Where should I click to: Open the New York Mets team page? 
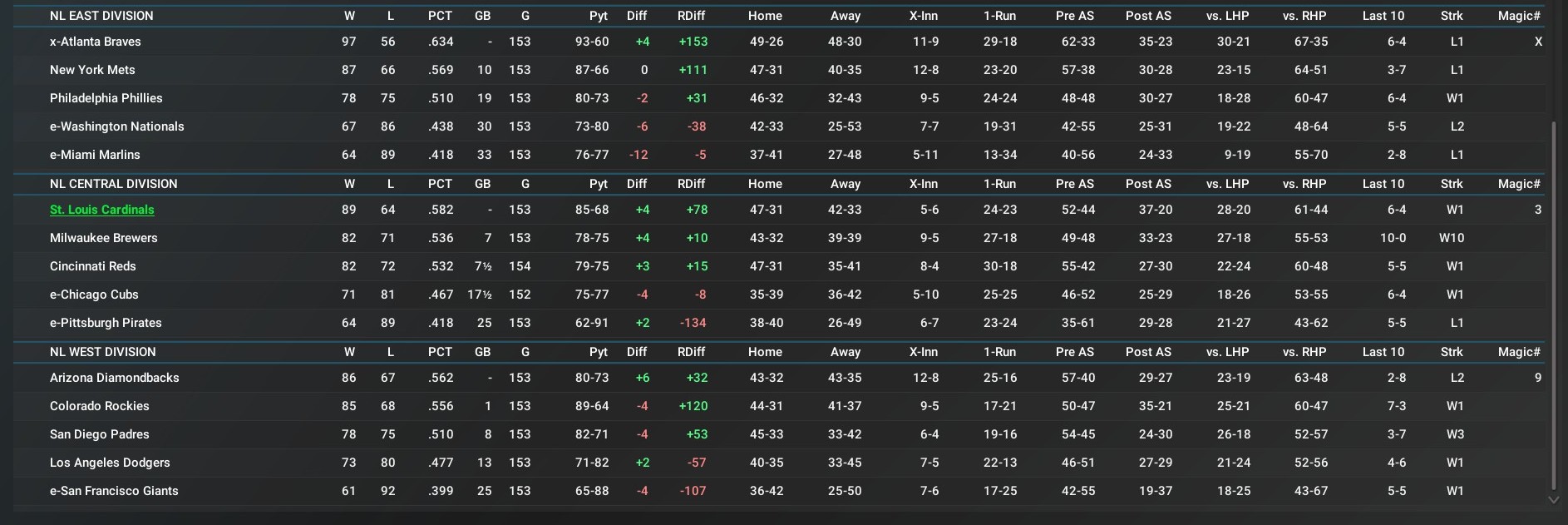(92, 70)
